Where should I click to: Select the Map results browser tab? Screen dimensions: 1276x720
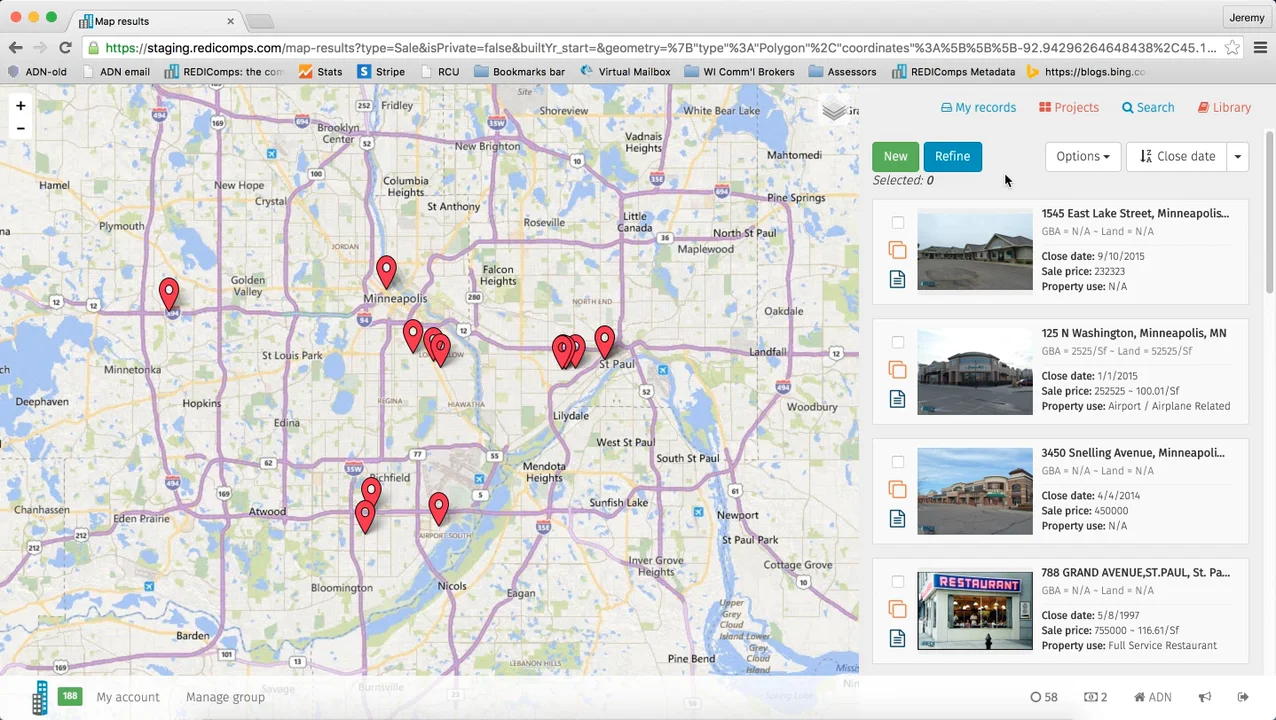click(x=158, y=21)
